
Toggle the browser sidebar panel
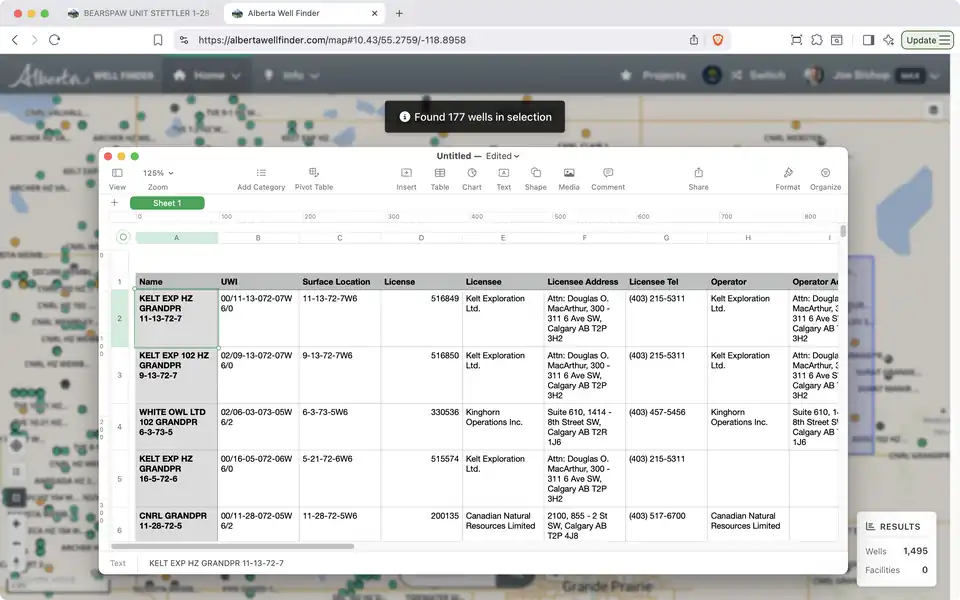[868, 40]
